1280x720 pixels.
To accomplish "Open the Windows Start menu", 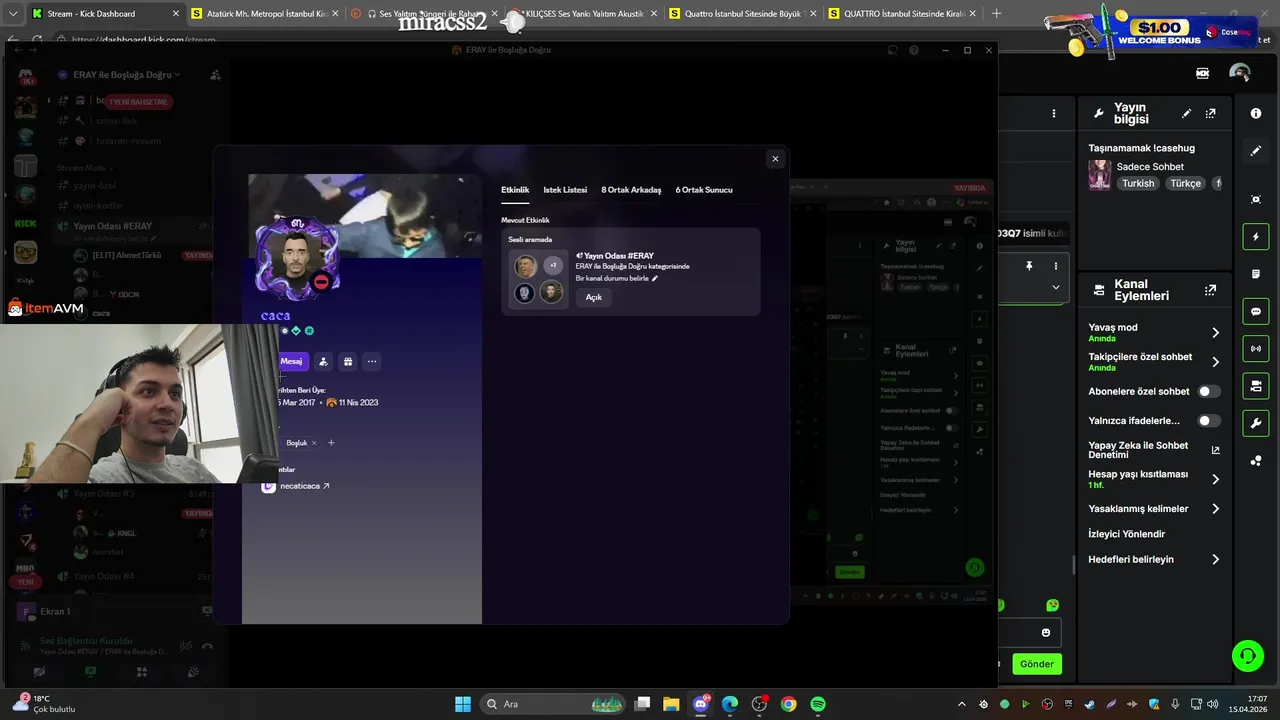I will 463,704.
